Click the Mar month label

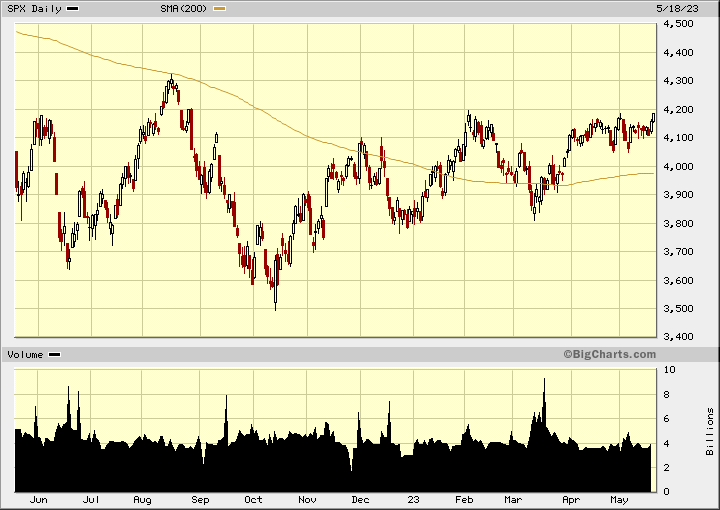point(513,500)
